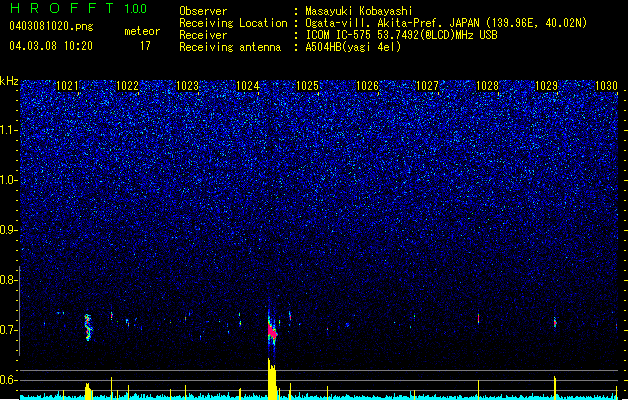Click the 1022 time axis marker
629x400 pixels.
[x=128, y=86]
